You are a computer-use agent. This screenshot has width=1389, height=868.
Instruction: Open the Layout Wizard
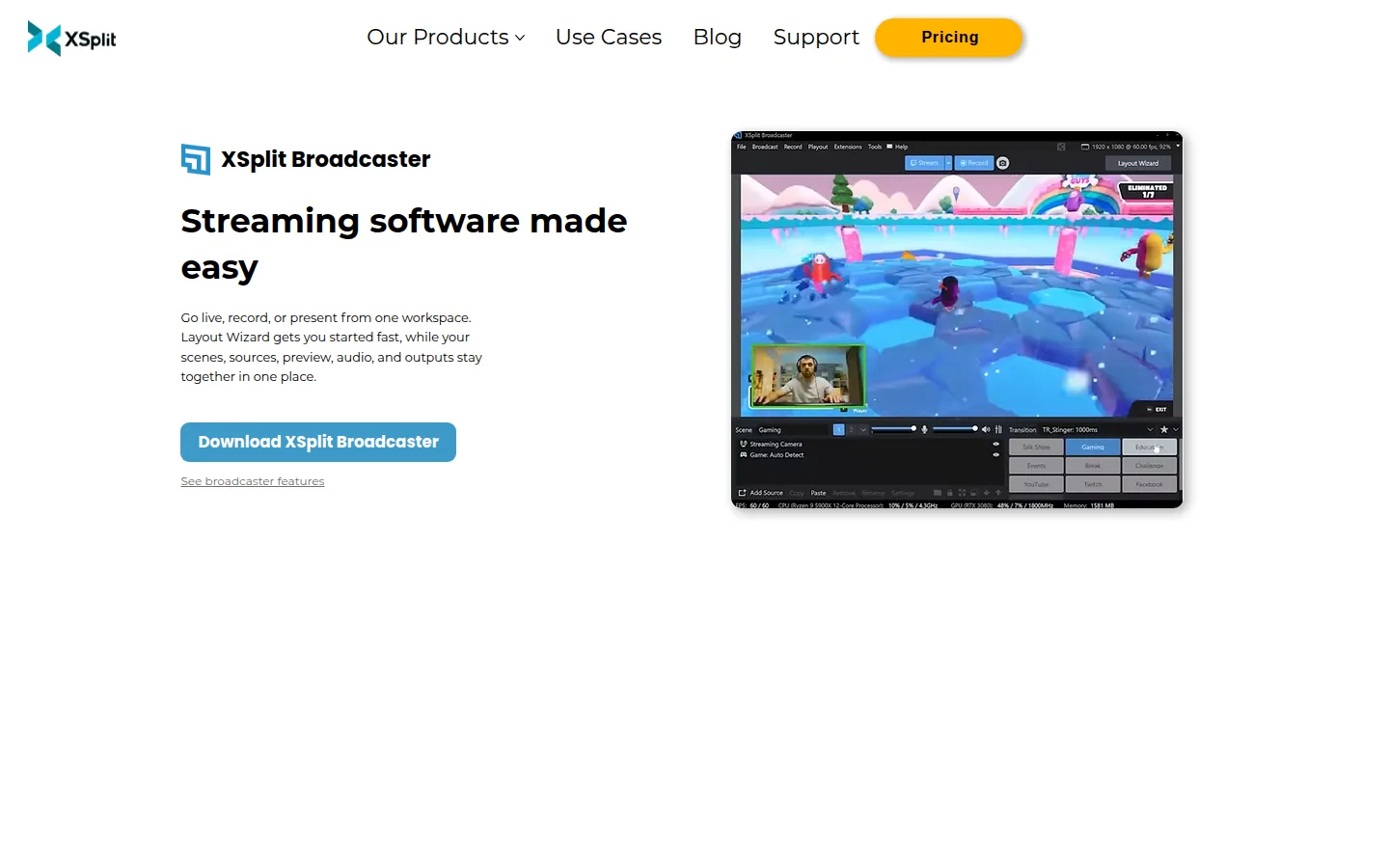[1138, 163]
